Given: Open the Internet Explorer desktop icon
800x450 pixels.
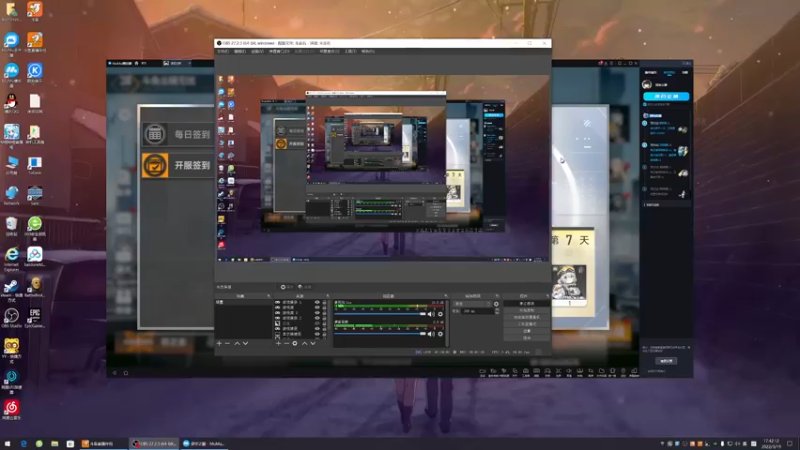Looking at the screenshot, I should 11,257.
